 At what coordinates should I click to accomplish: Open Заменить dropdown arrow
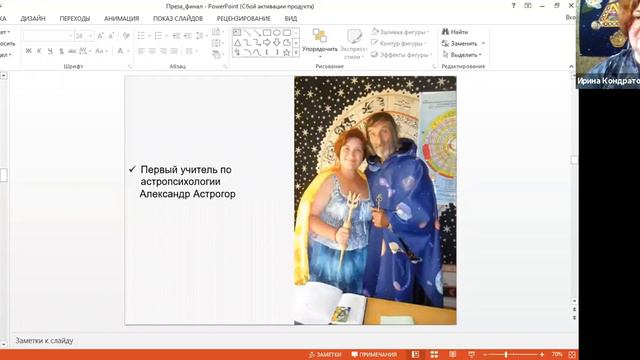(x=483, y=43)
